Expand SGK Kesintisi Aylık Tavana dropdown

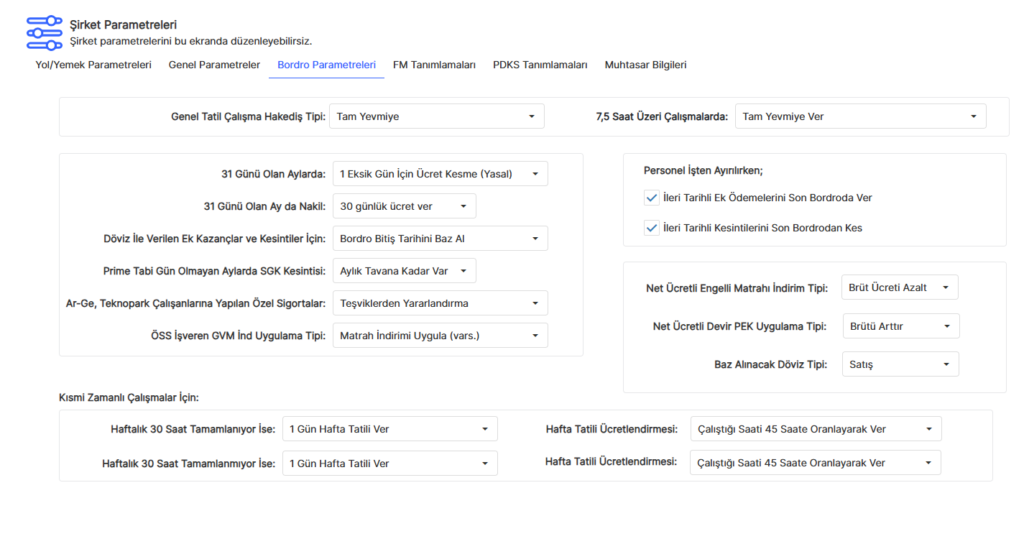coord(404,271)
